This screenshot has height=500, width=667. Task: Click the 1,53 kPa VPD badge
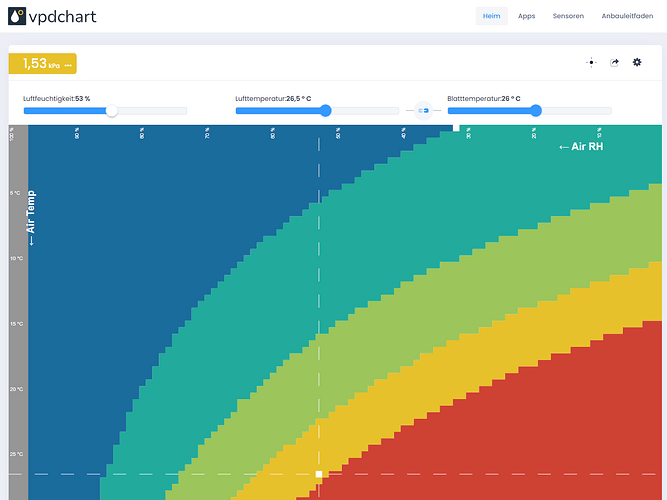point(43,64)
